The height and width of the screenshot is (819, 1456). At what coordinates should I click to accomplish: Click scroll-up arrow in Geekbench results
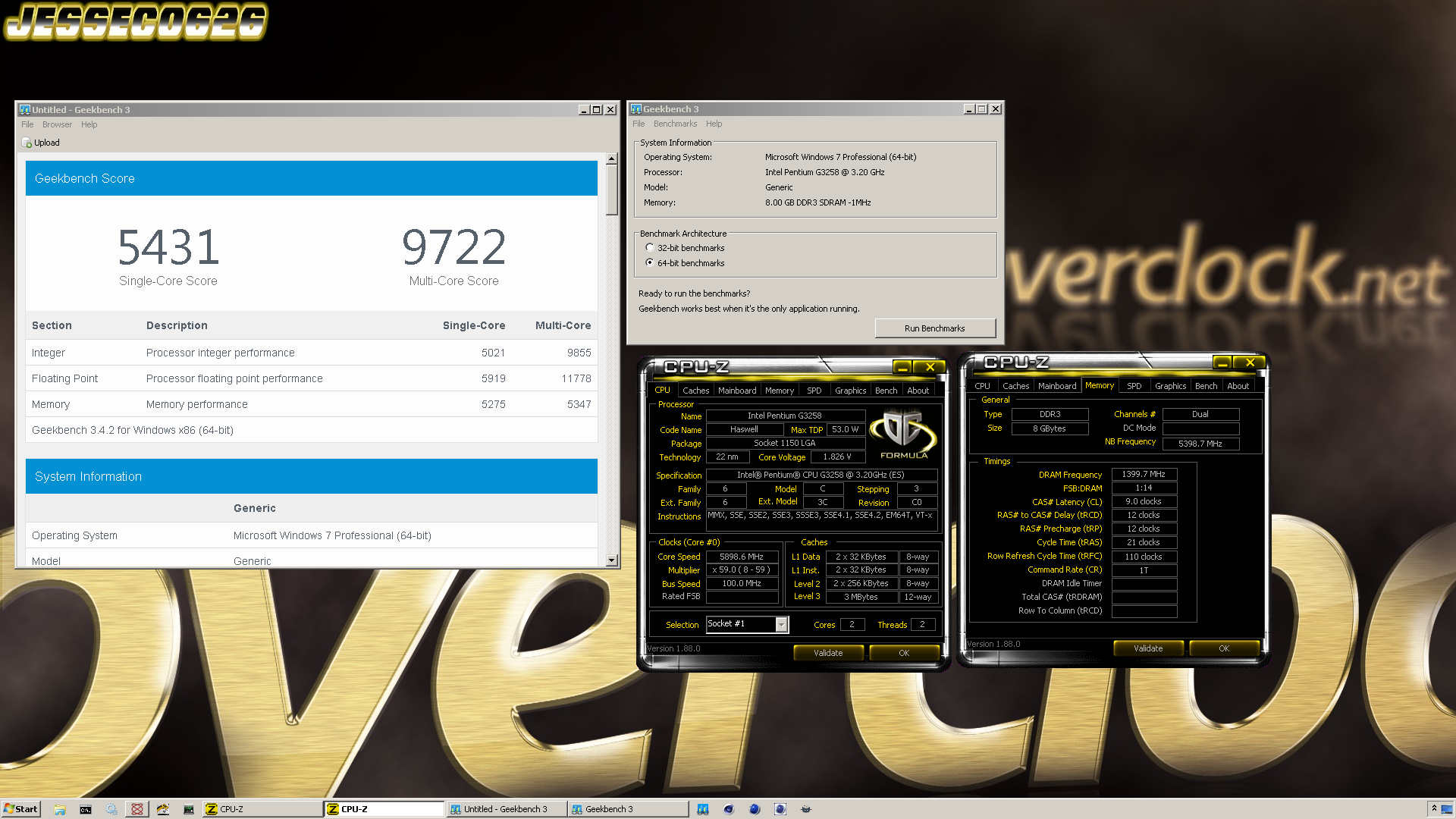coord(611,159)
